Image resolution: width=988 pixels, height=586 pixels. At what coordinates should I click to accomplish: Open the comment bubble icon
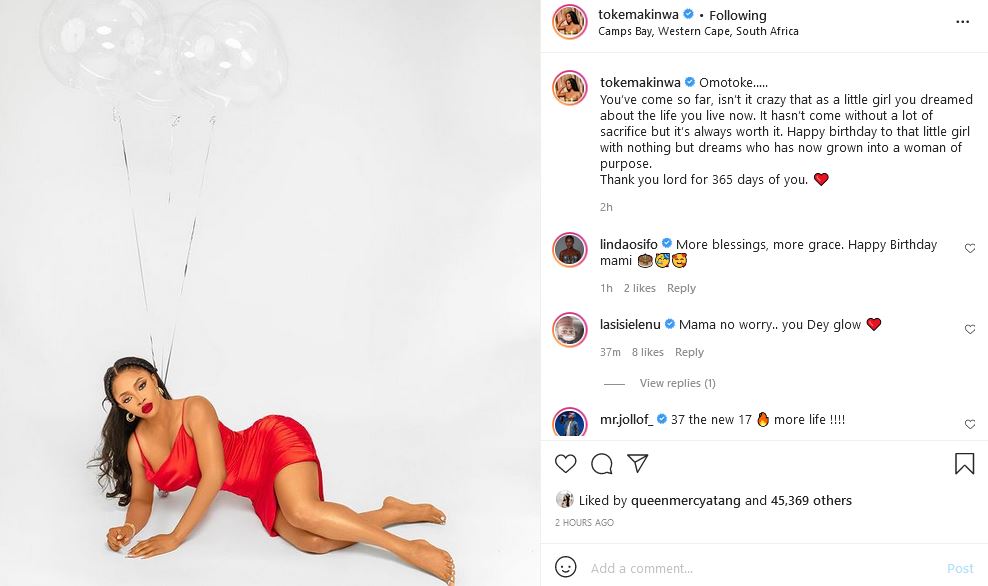pos(602,464)
